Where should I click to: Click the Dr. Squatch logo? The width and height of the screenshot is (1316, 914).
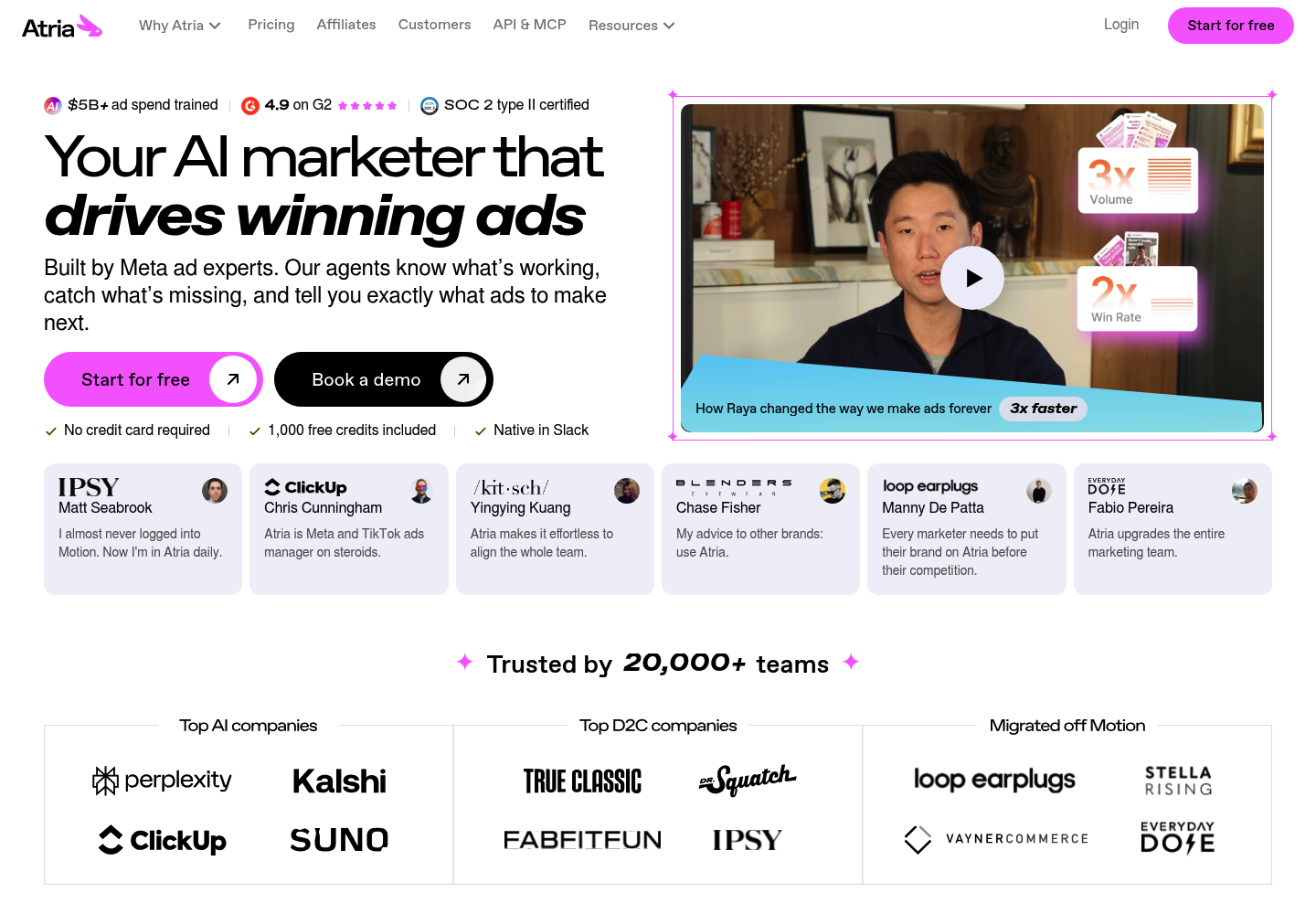(x=748, y=781)
